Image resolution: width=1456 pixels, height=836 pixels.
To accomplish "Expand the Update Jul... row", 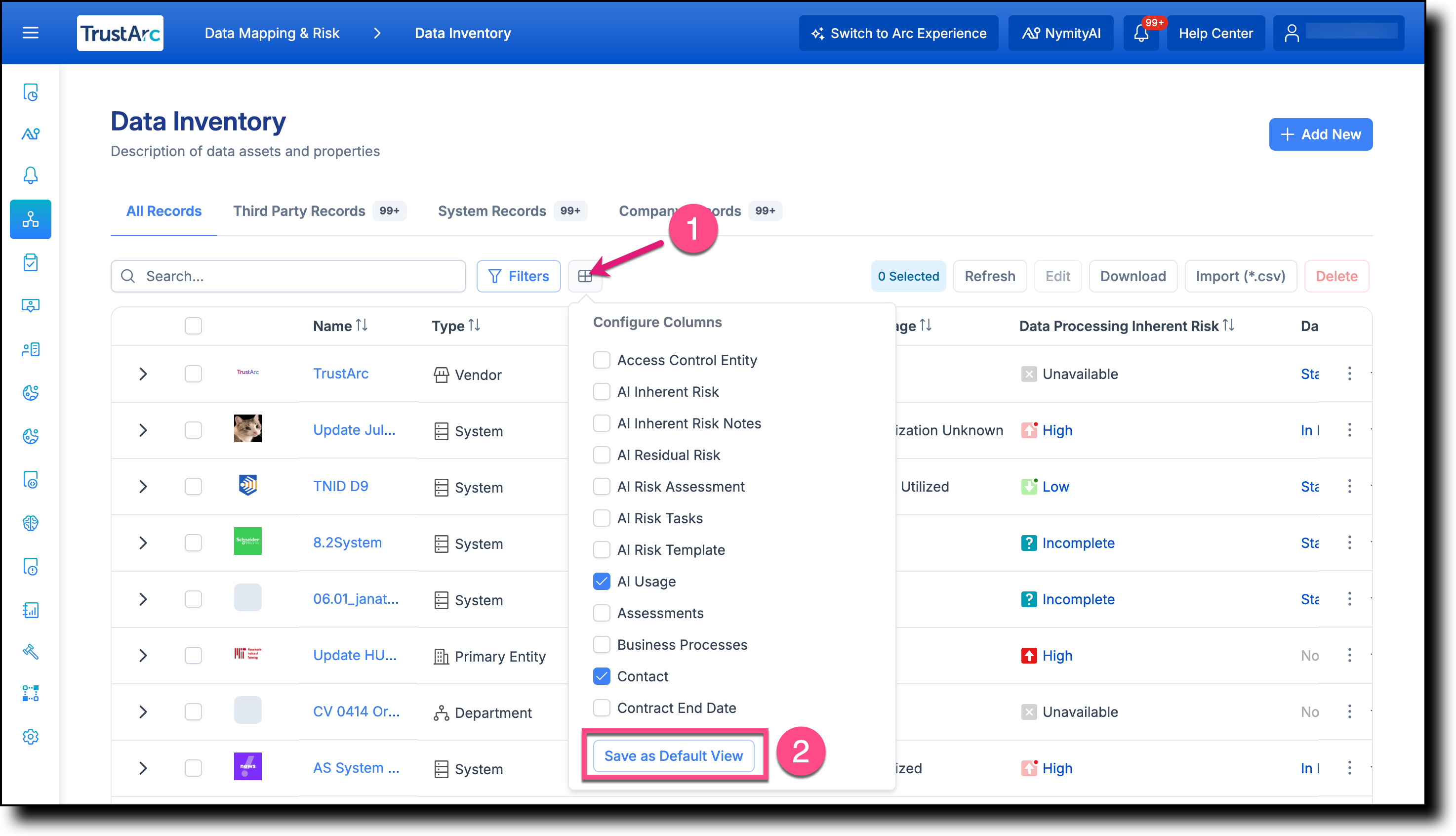I will coord(143,430).
